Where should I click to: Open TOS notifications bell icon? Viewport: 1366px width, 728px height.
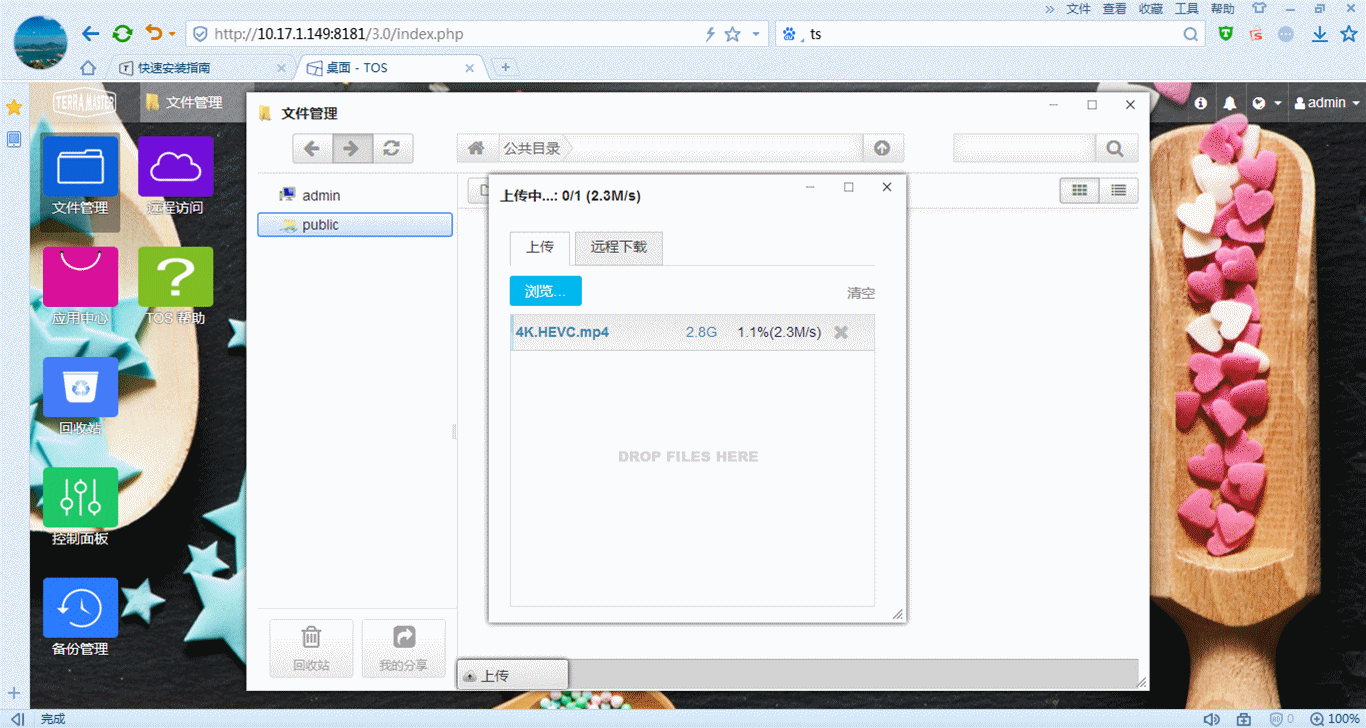(x=1230, y=103)
